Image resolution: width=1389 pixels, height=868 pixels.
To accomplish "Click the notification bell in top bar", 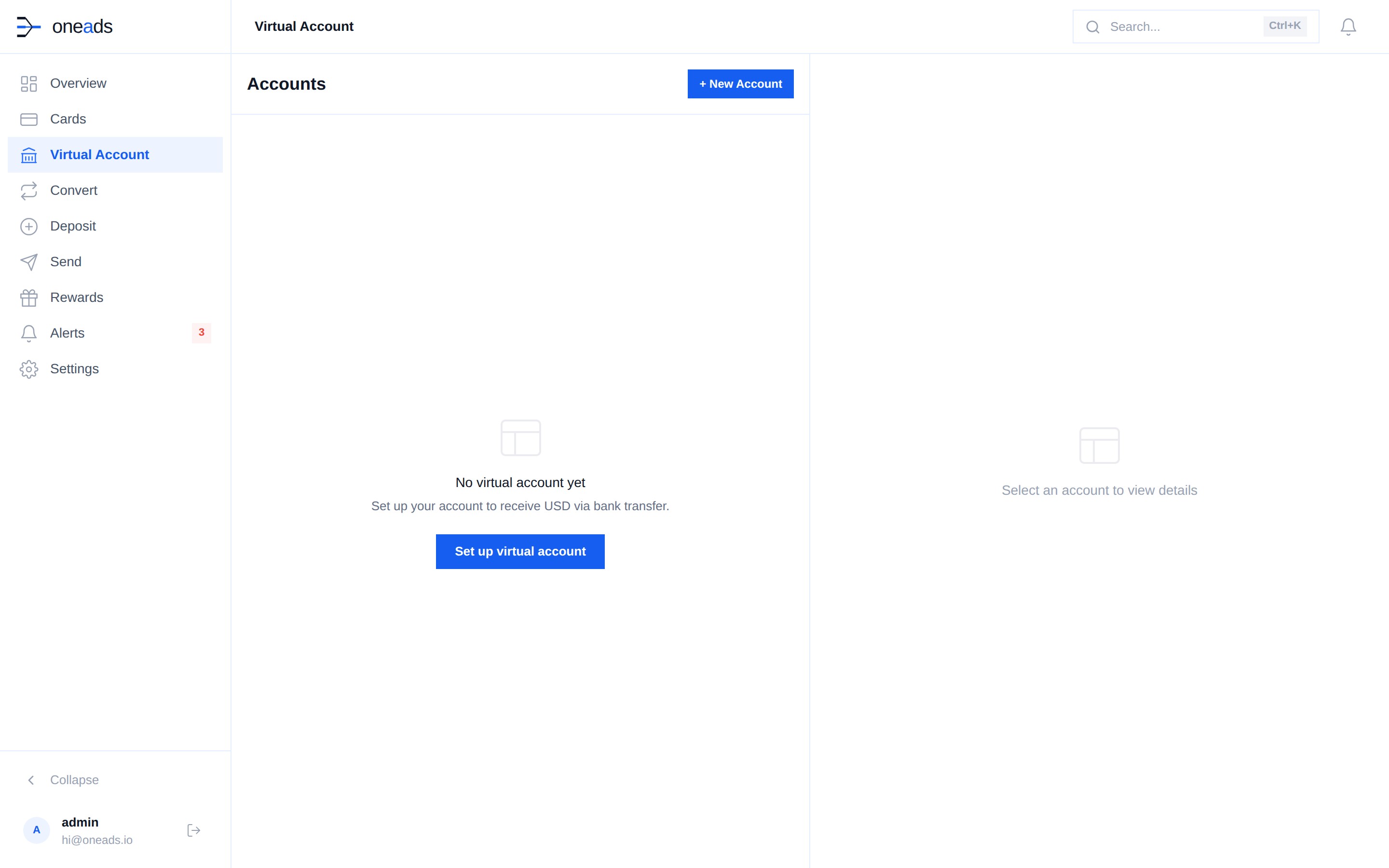I will pos(1348,27).
